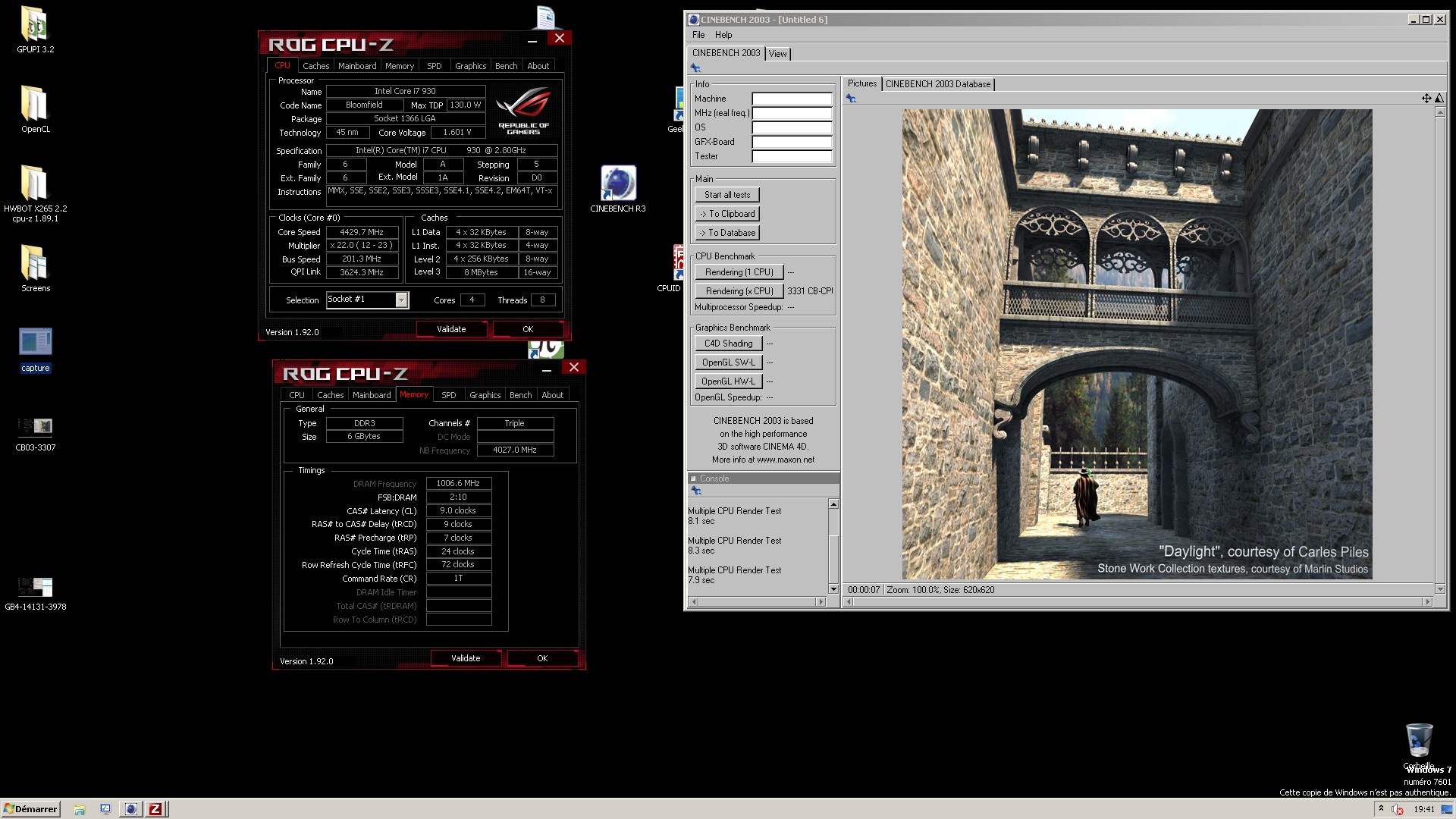This screenshot has width=1456, height=819.
Task: Click the pin icon in Console panel
Action: [x=696, y=491]
